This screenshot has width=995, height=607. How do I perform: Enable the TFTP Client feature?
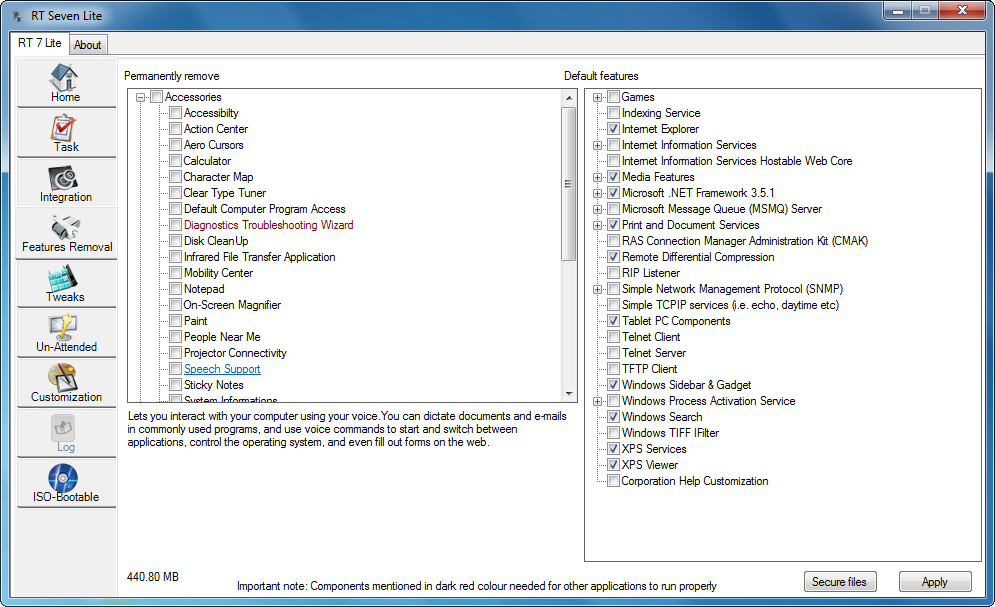pyautogui.click(x=614, y=369)
